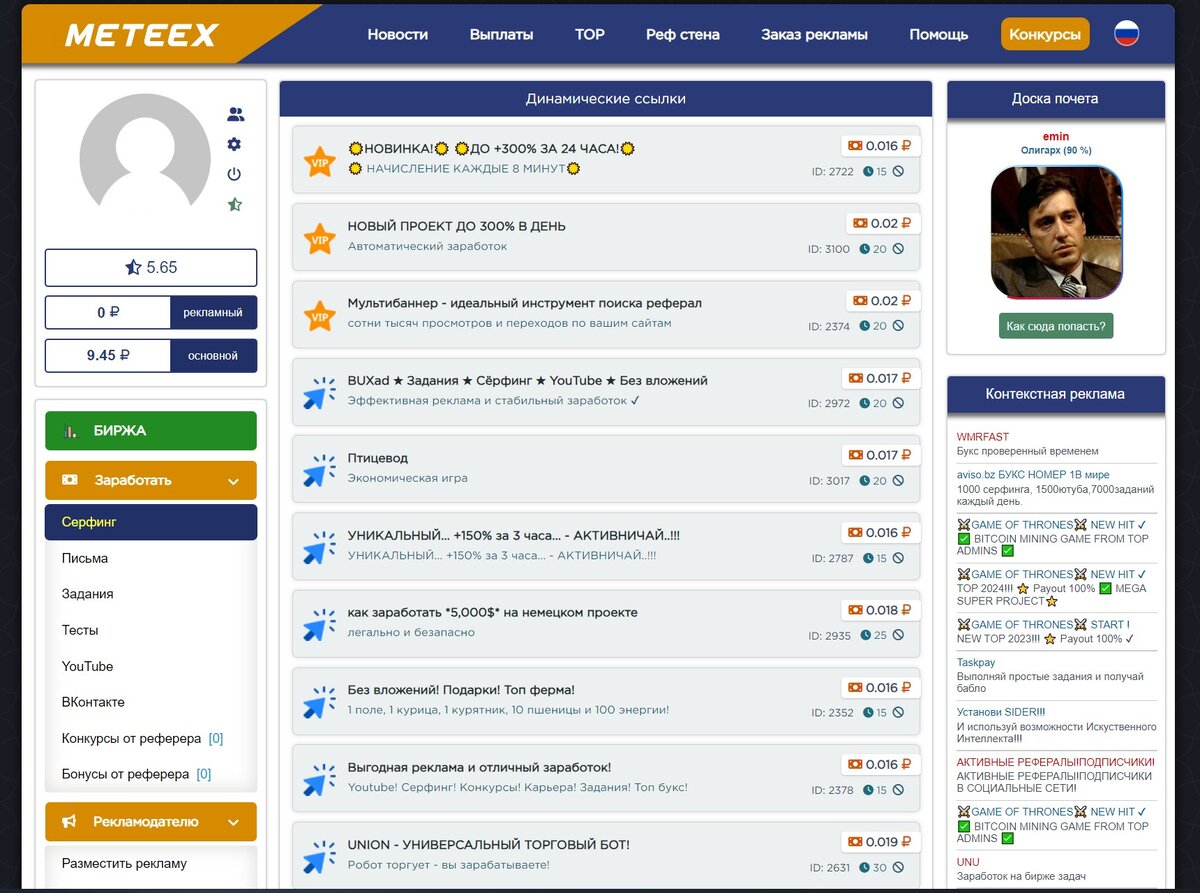Open the Реф стена menu item
1200x893 pixels.
[x=682, y=33]
